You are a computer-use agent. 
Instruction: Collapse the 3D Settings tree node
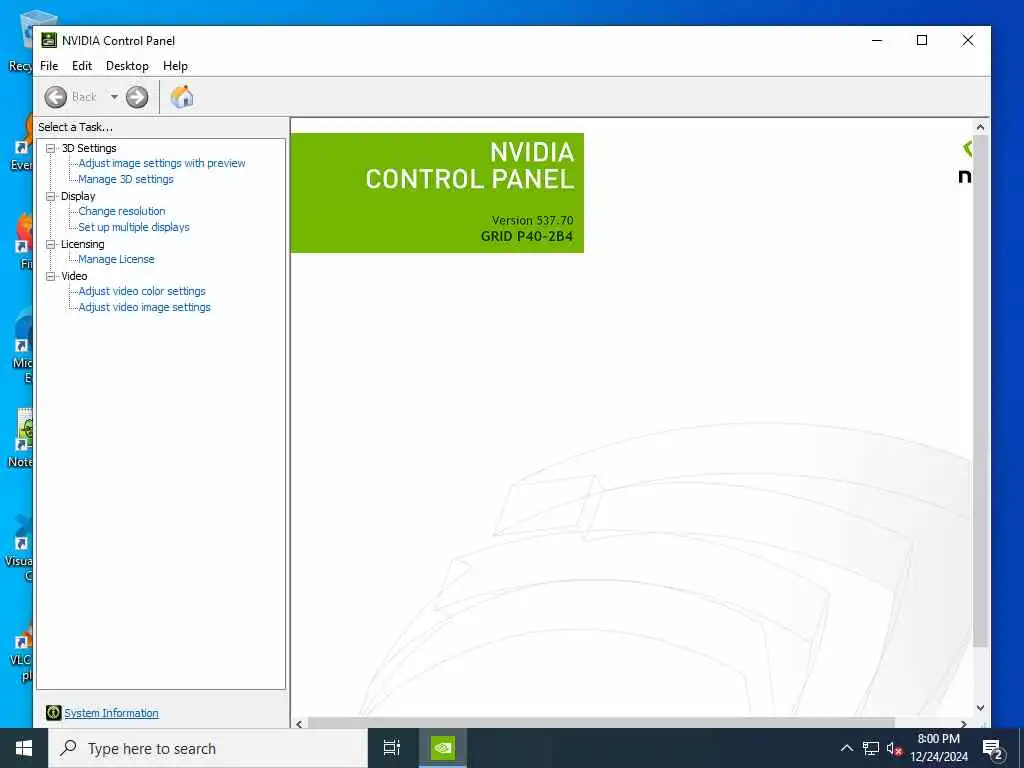[x=50, y=148]
